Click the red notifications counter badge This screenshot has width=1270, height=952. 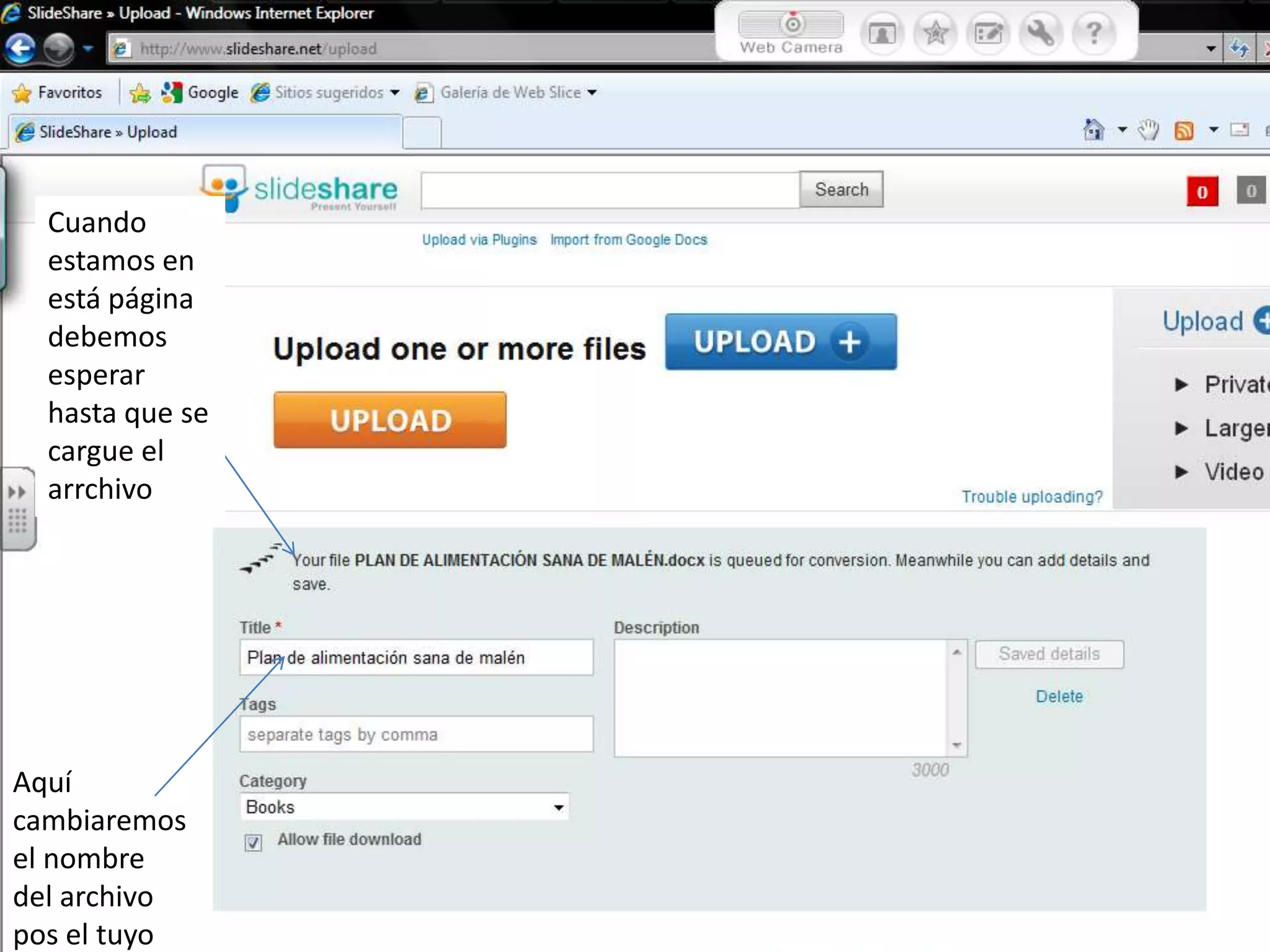tap(1202, 192)
